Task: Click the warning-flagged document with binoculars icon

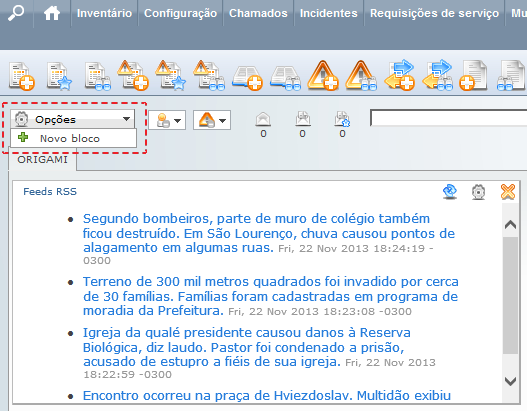Action: click(x=209, y=76)
